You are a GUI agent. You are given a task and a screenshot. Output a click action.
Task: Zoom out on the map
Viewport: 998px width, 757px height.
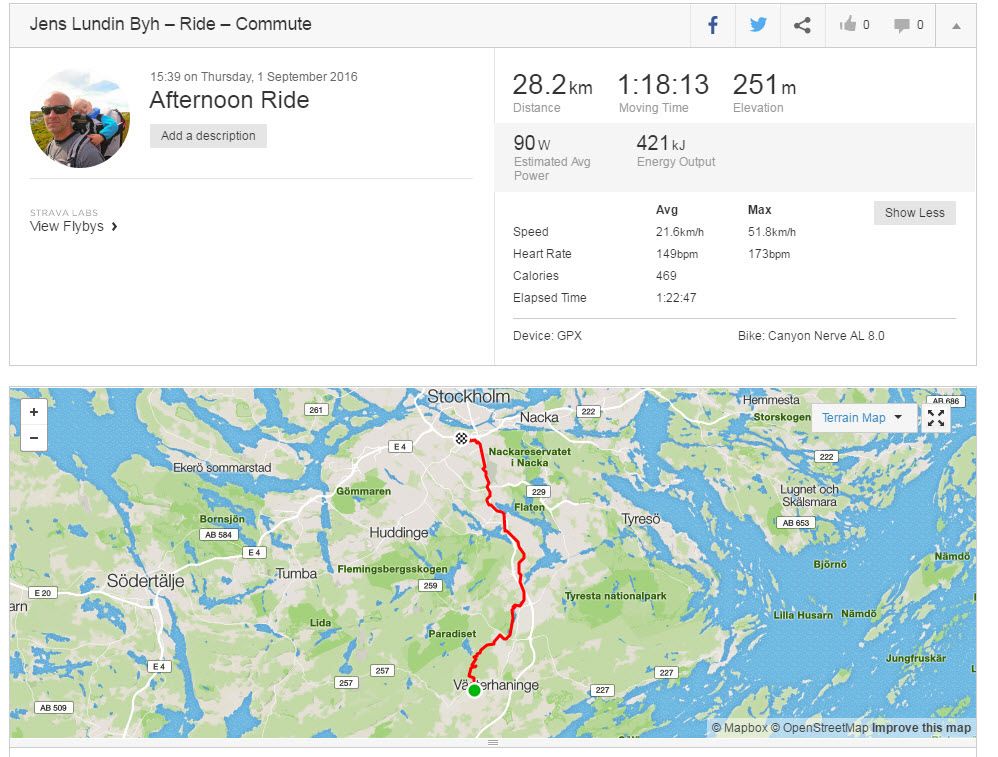(x=34, y=437)
